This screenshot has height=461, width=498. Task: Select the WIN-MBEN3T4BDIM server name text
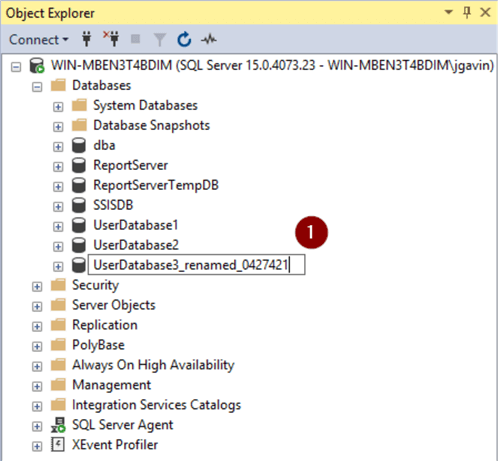[272, 65]
